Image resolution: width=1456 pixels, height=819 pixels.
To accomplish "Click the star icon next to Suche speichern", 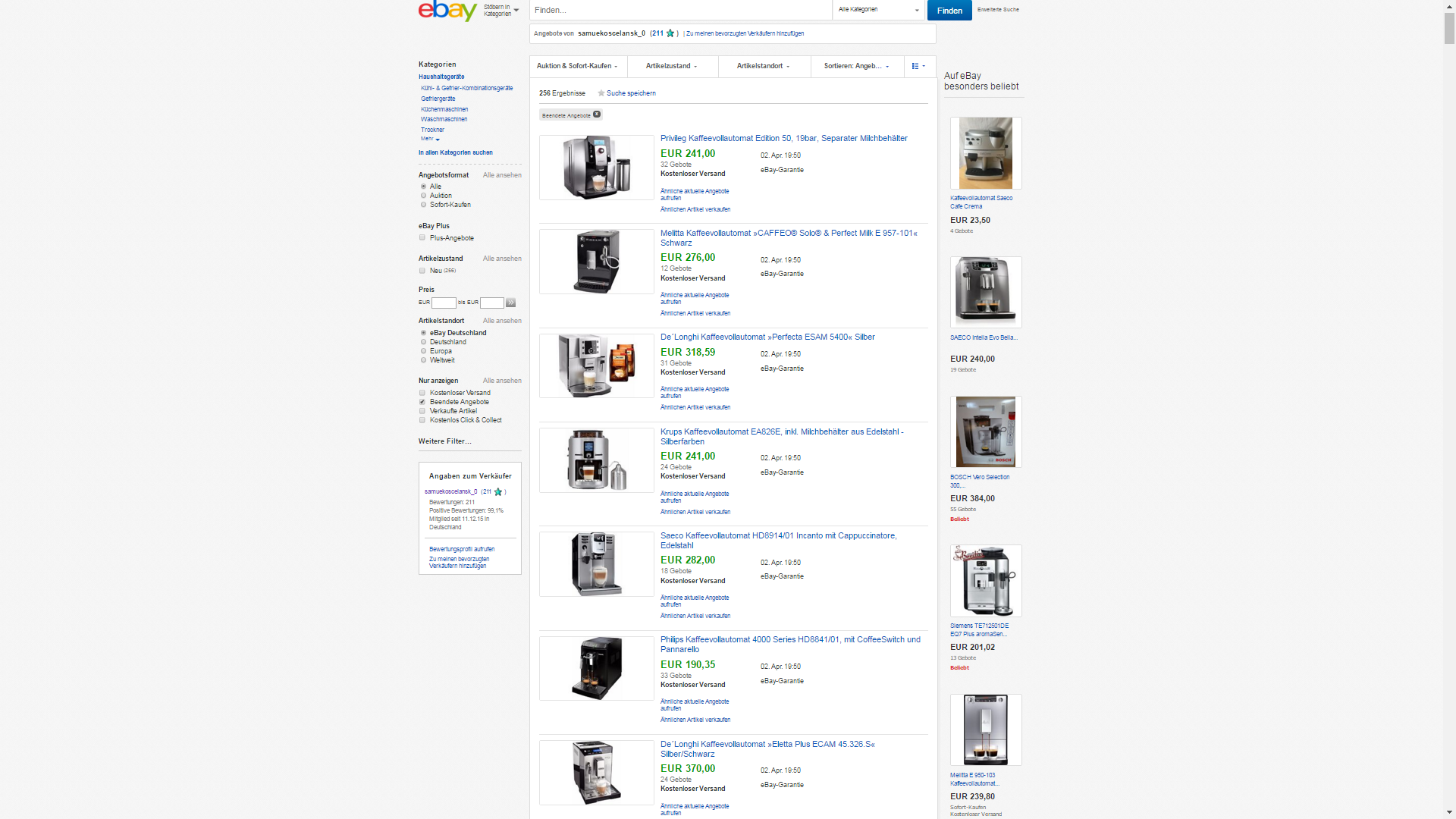I will tap(601, 93).
